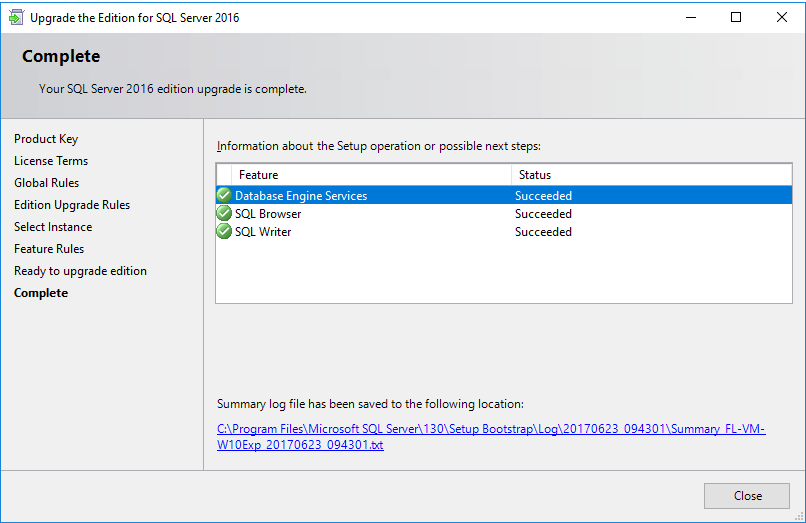Viewport: 806px width, 523px height.
Task: Click the Close button
Action: [746, 496]
